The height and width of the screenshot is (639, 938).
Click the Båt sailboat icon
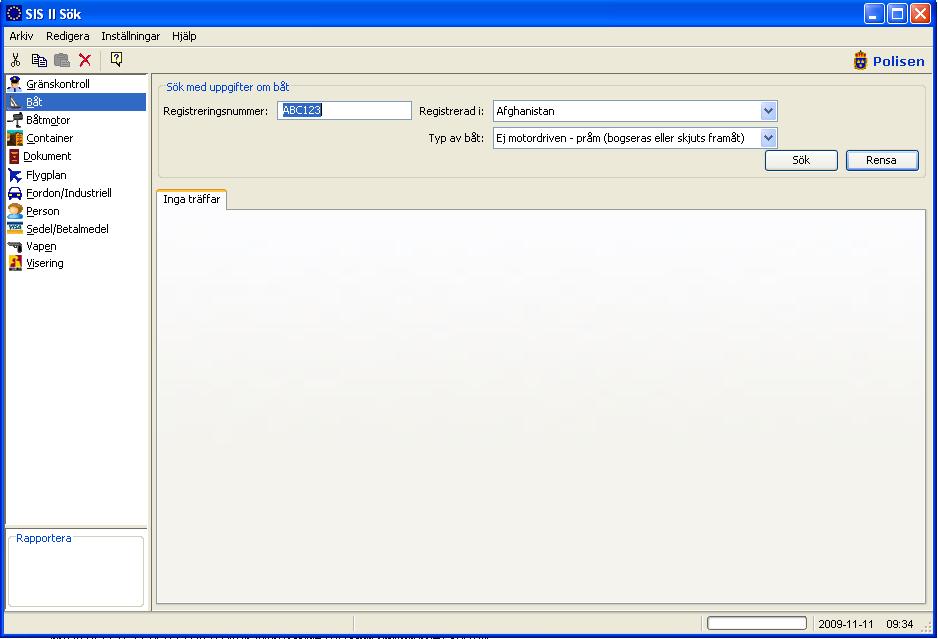click(x=16, y=102)
